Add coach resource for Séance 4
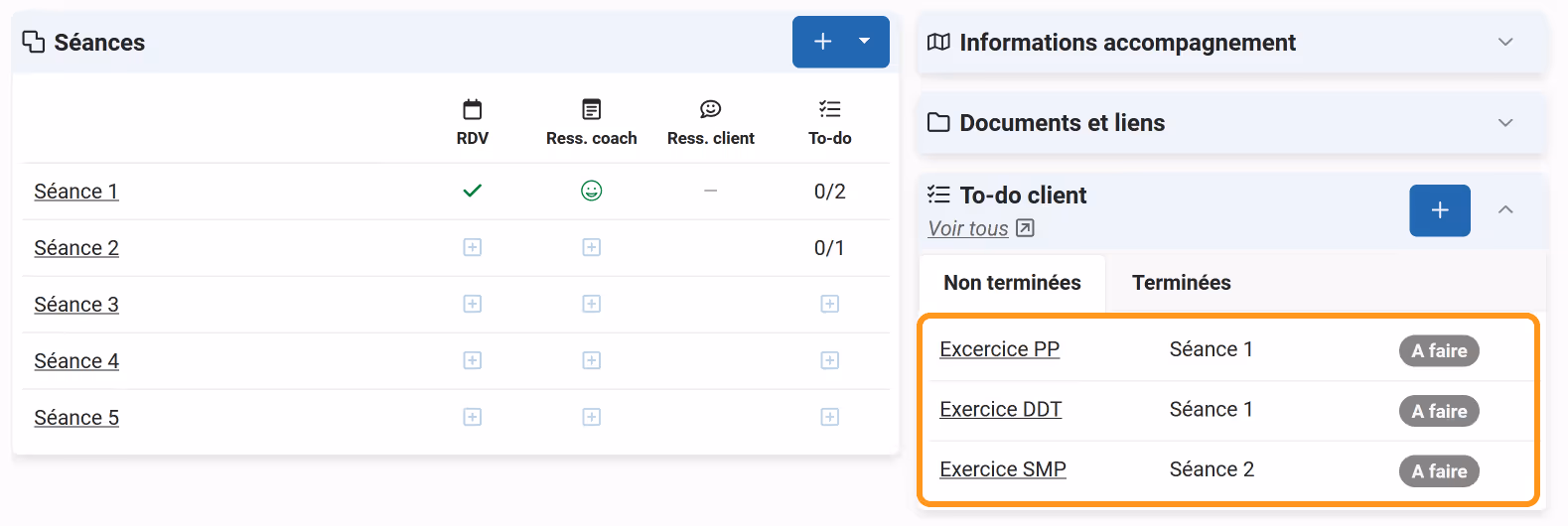Image resolution: width=1568 pixels, height=526 pixels. coord(592,360)
